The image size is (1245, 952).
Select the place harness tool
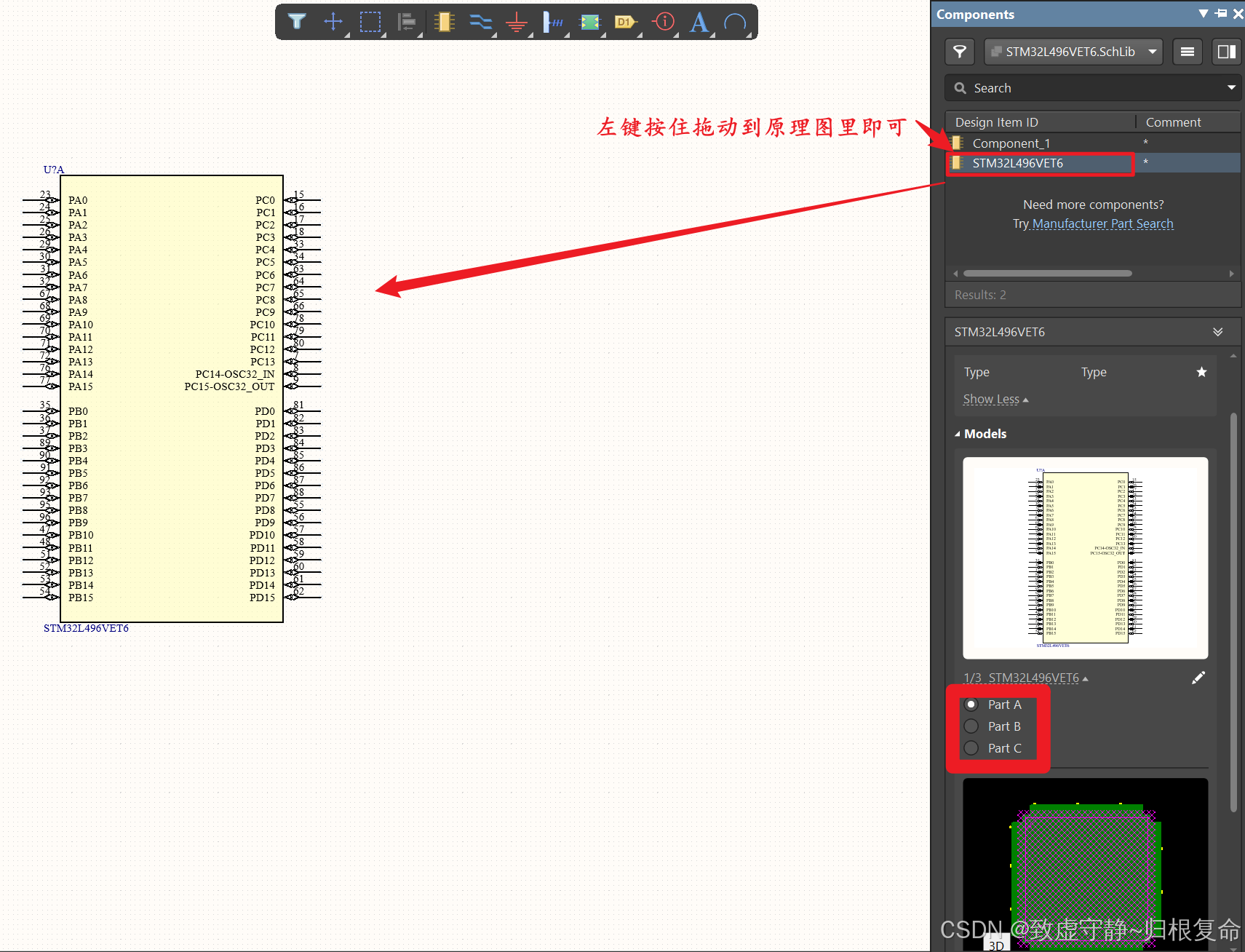click(x=554, y=22)
